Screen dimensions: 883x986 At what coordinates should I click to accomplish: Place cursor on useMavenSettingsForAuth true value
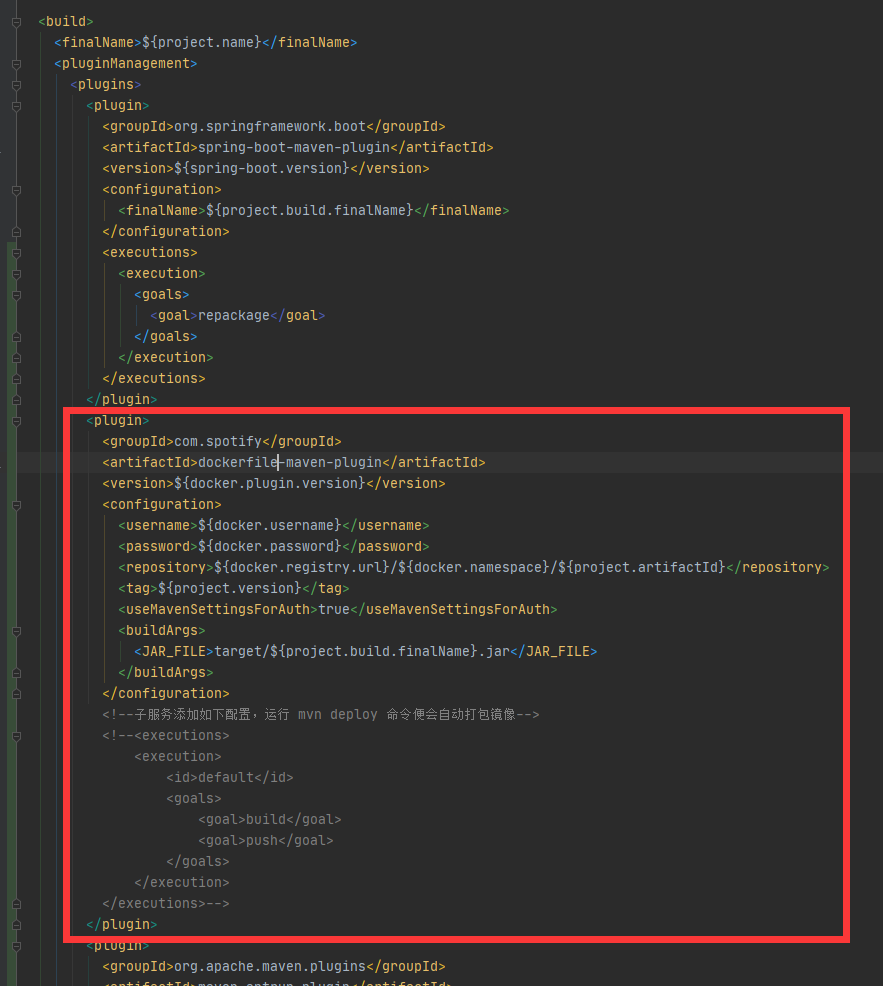(334, 609)
